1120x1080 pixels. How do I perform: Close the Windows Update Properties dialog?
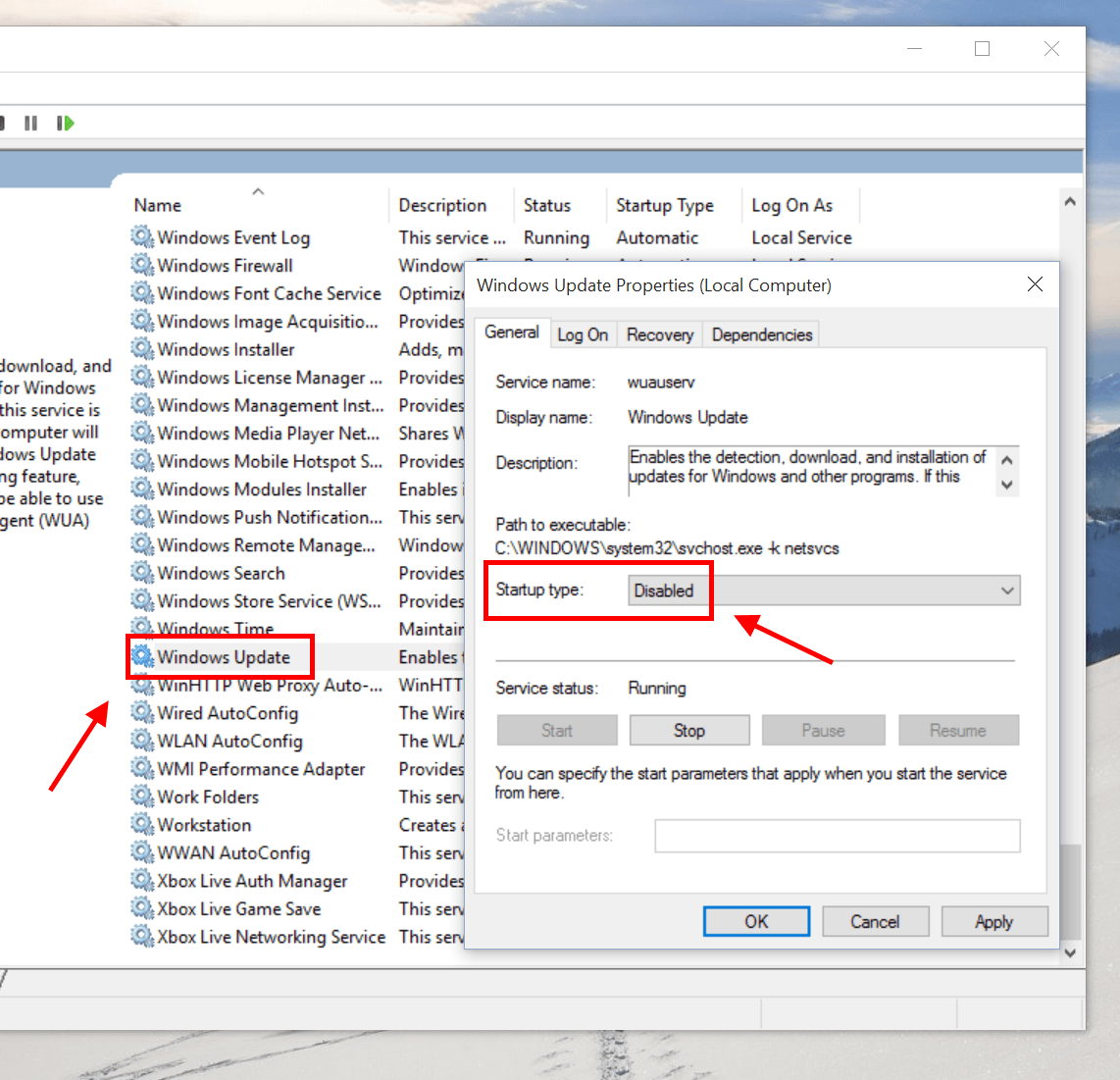pos(1035,284)
